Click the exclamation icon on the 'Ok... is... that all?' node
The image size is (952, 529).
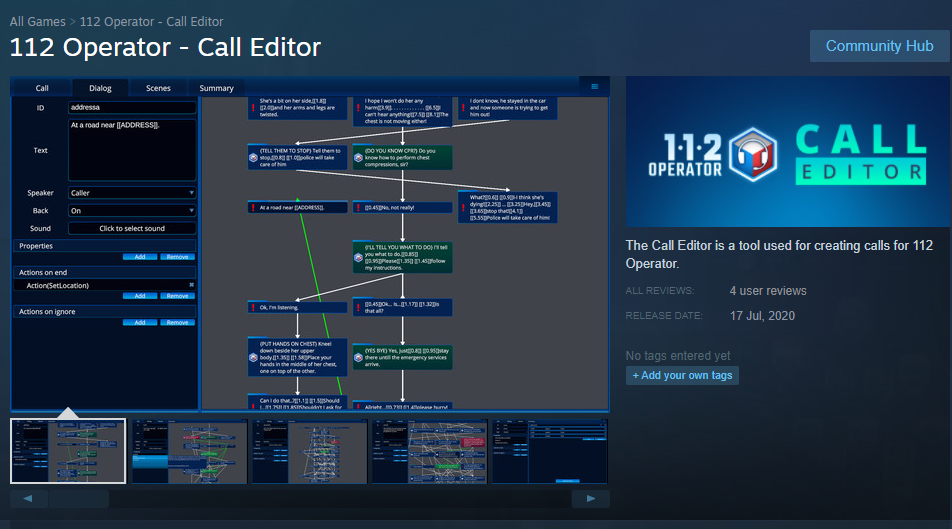pyautogui.click(x=358, y=307)
